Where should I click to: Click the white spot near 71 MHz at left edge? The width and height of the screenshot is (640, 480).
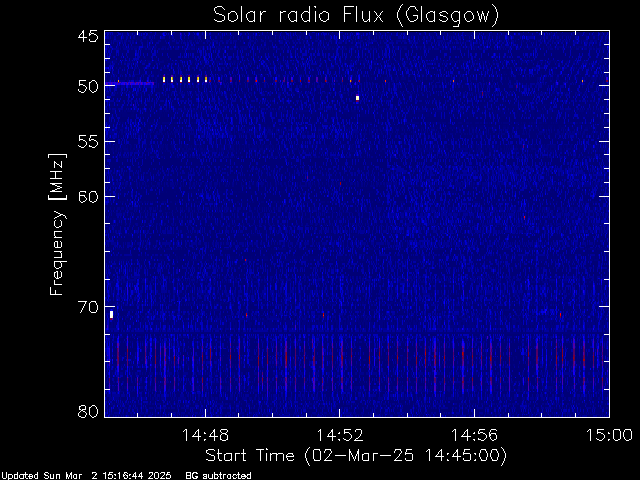pyautogui.click(x=111, y=315)
